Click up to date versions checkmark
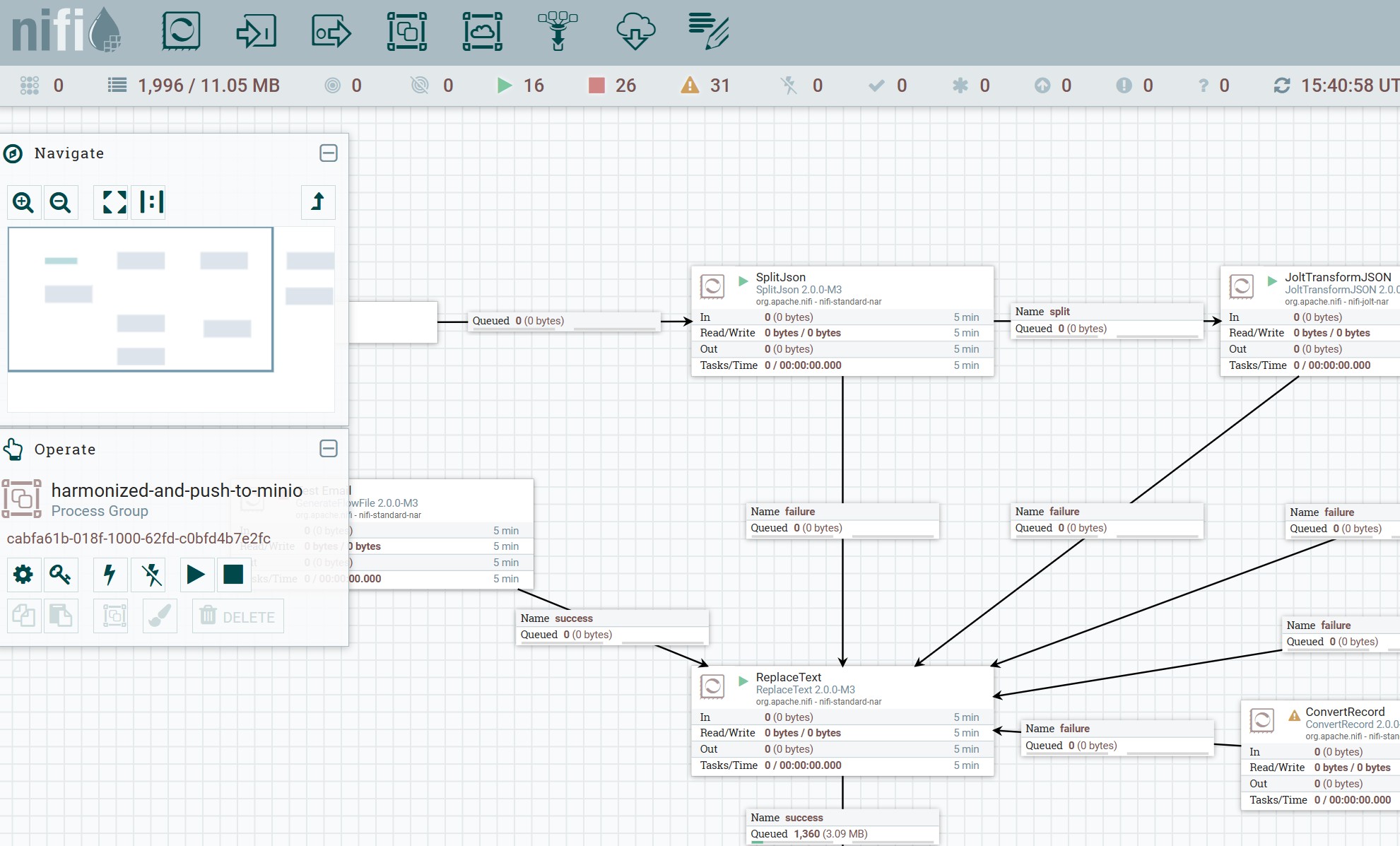The height and width of the screenshot is (846, 1400). 876,86
